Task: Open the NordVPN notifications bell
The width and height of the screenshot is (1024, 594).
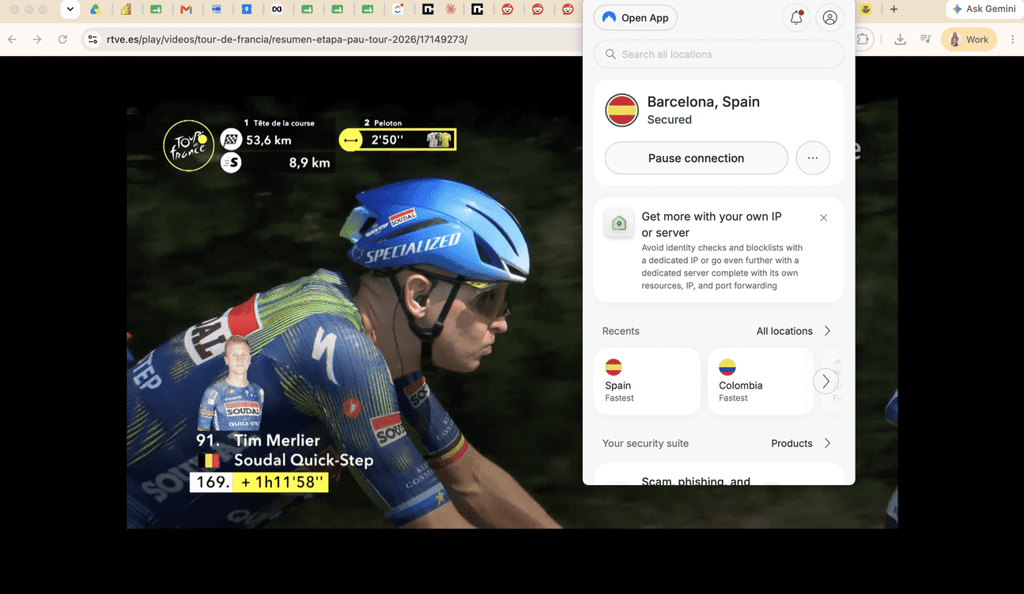Action: point(796,18)
